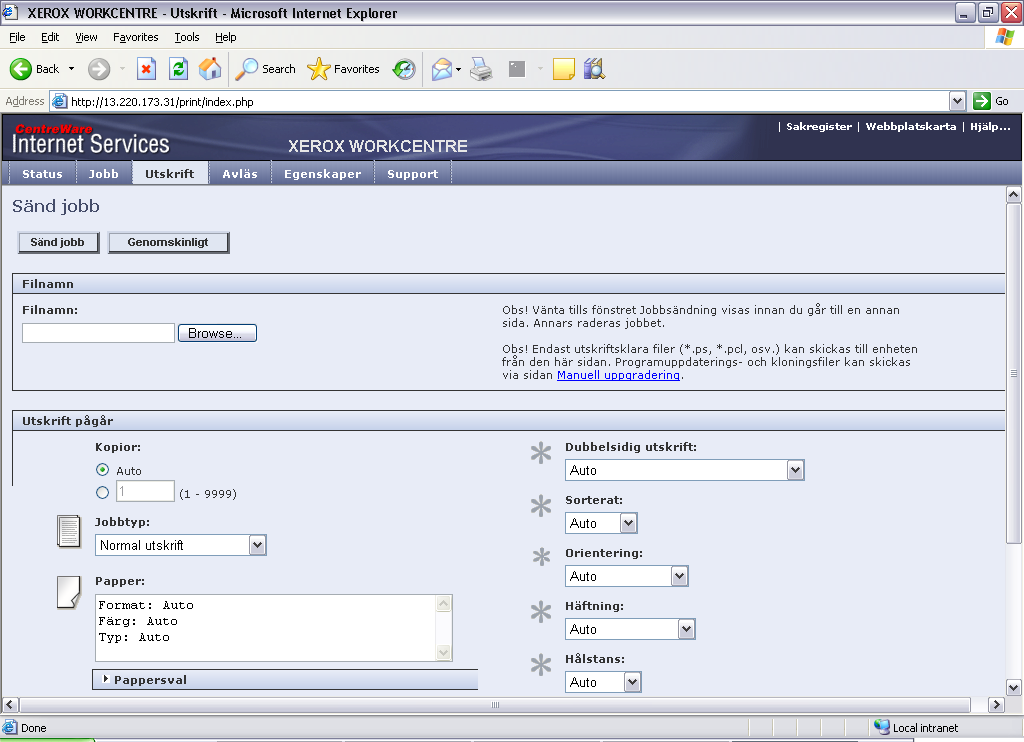This screenshot has width=1024, height=742.
Task: Open the Tools menu
Action: tap(187, 37)
